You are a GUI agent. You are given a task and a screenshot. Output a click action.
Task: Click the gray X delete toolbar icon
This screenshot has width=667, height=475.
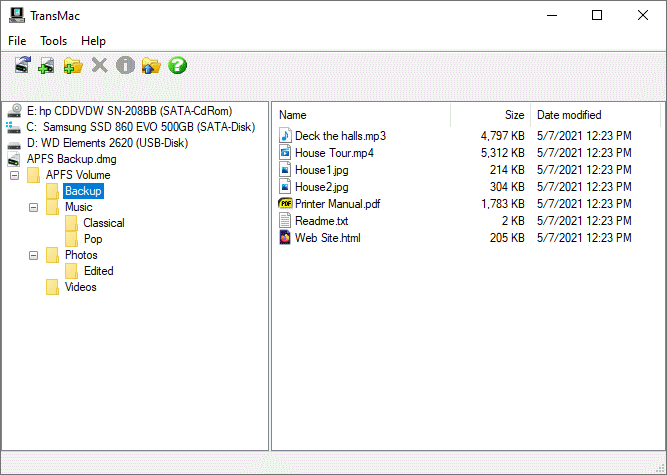[x=99, y=66]
